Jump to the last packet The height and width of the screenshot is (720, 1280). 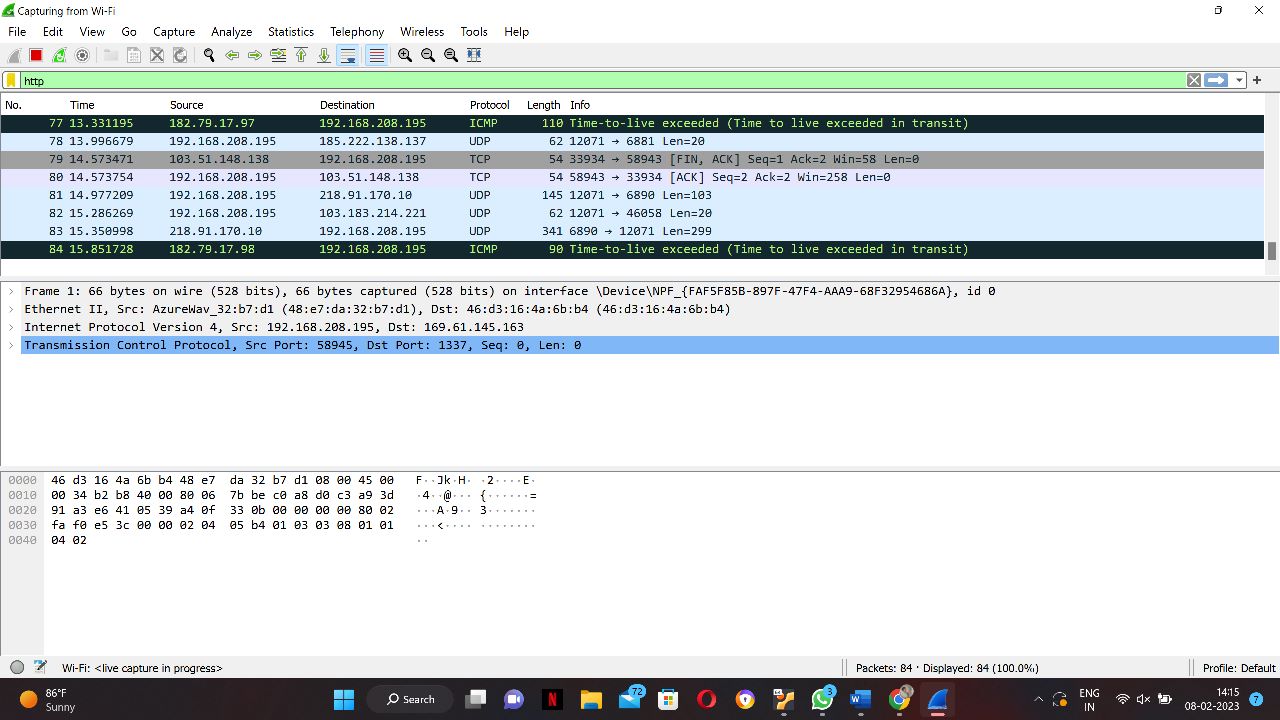(x=324, y=54)
